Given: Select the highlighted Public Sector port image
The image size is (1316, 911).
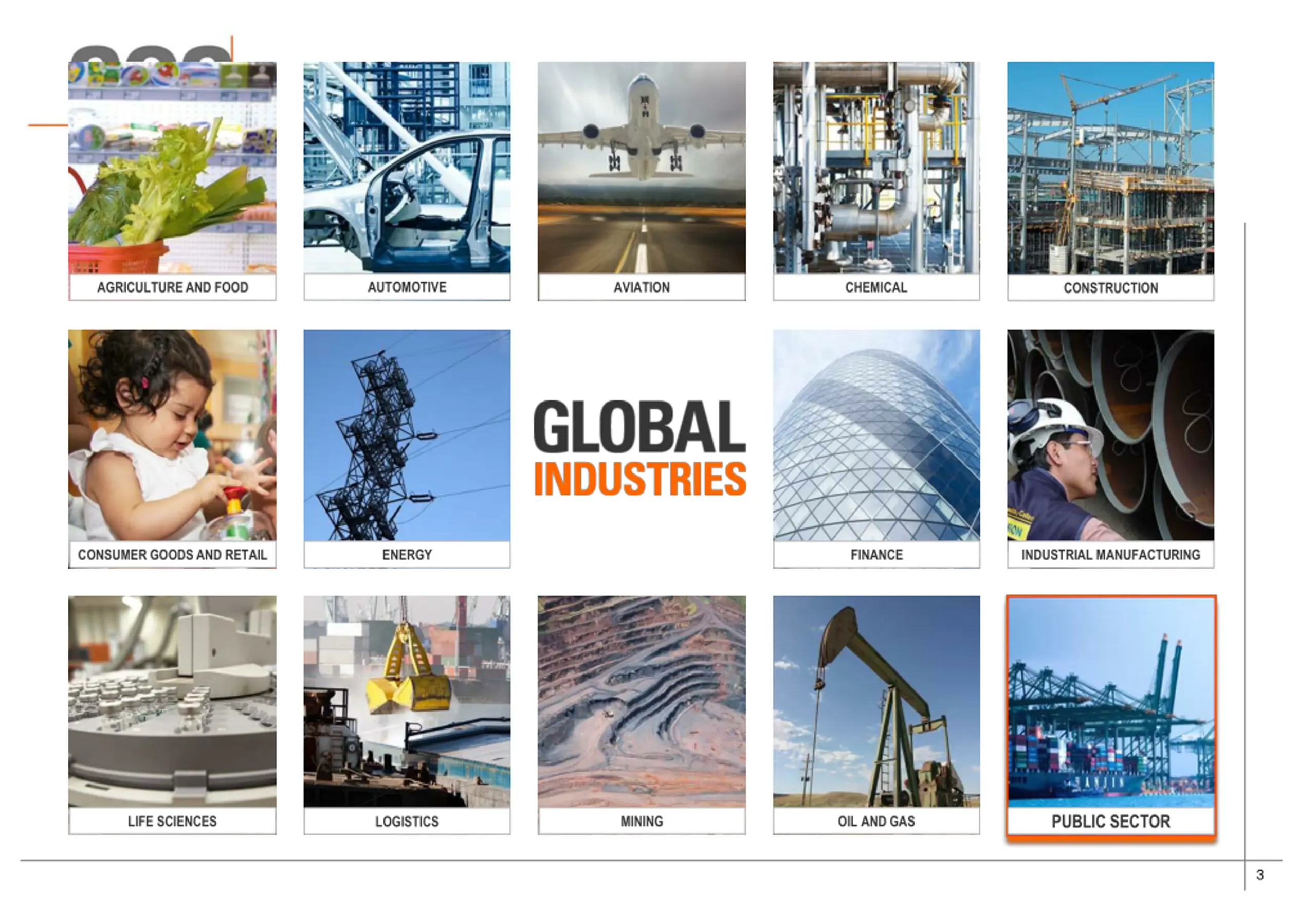Looking at the screenshot, I should coord(1111,702).
